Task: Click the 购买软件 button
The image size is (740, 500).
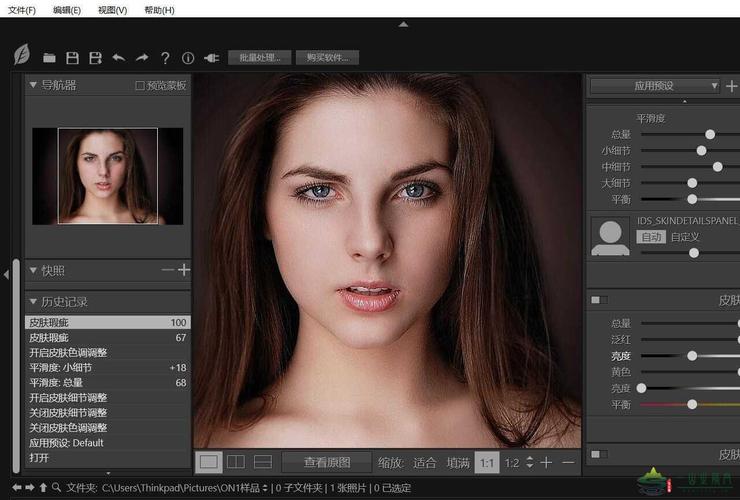Action: pos(327,58)
